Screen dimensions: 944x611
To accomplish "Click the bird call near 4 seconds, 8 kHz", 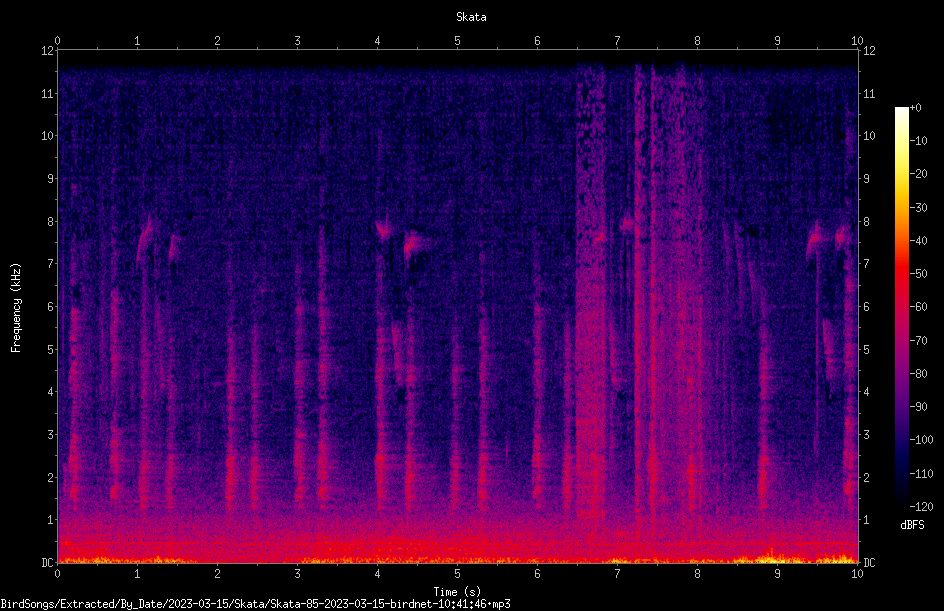I will (383, 229).
